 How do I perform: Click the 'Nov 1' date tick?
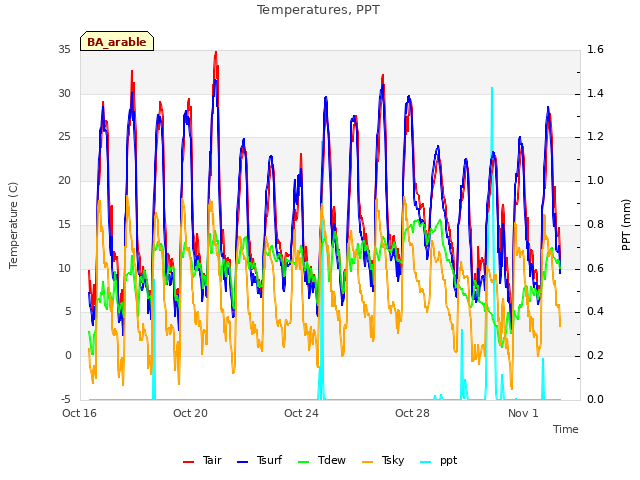point(524,413)
